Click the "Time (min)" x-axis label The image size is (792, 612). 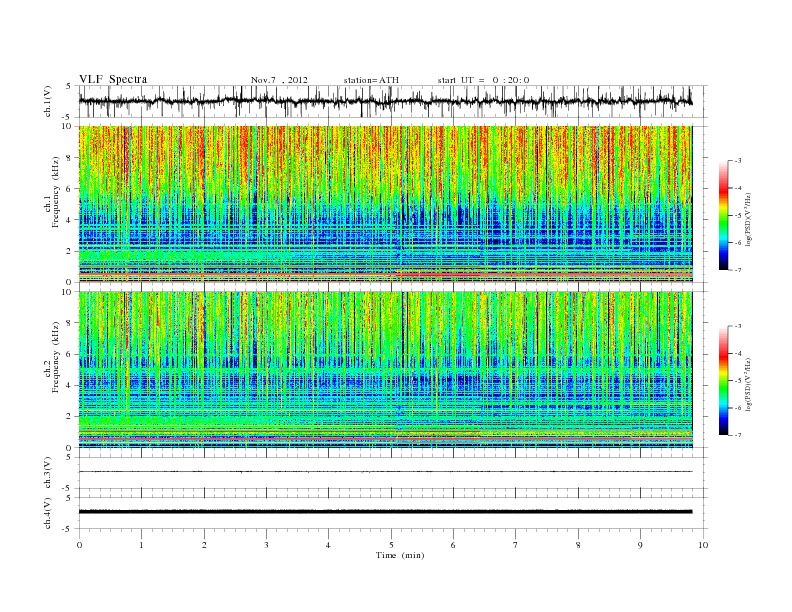[400, 555]
